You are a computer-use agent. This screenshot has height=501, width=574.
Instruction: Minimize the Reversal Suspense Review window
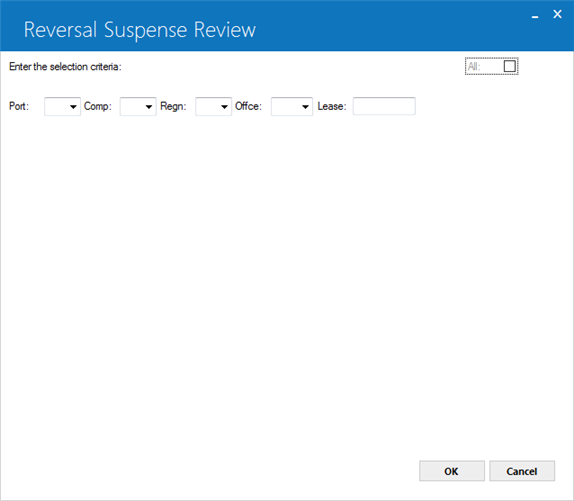click(x=535, y=16)
